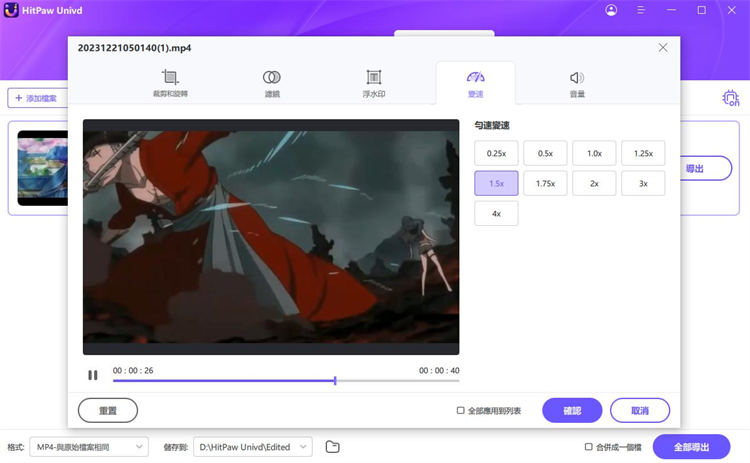Confirm the speed changes

point(572,410)
